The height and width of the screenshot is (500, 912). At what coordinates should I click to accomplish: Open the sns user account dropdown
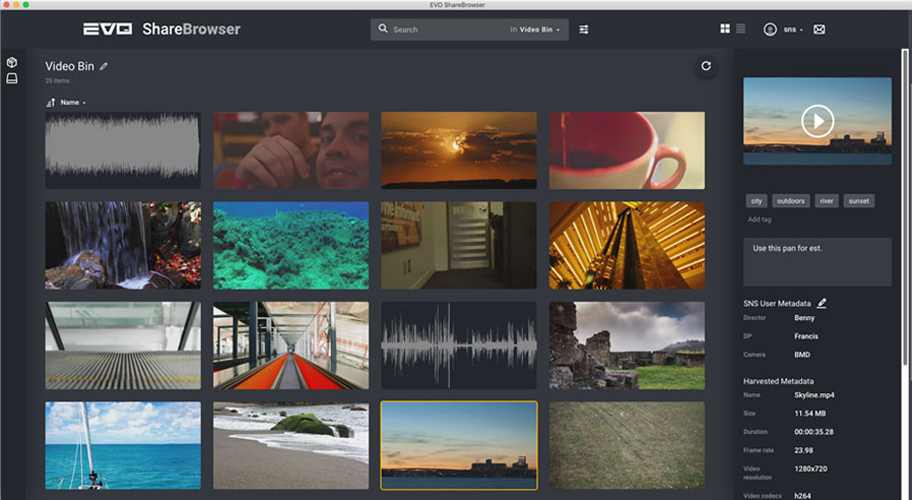pos(787,30)
